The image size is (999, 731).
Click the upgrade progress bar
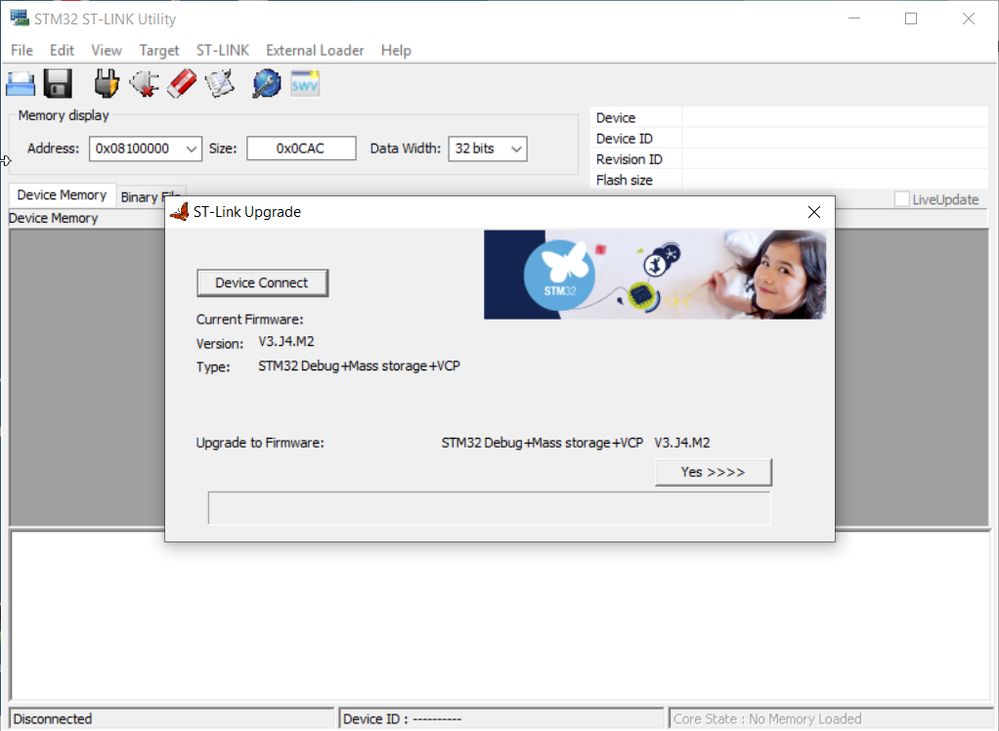489,508
